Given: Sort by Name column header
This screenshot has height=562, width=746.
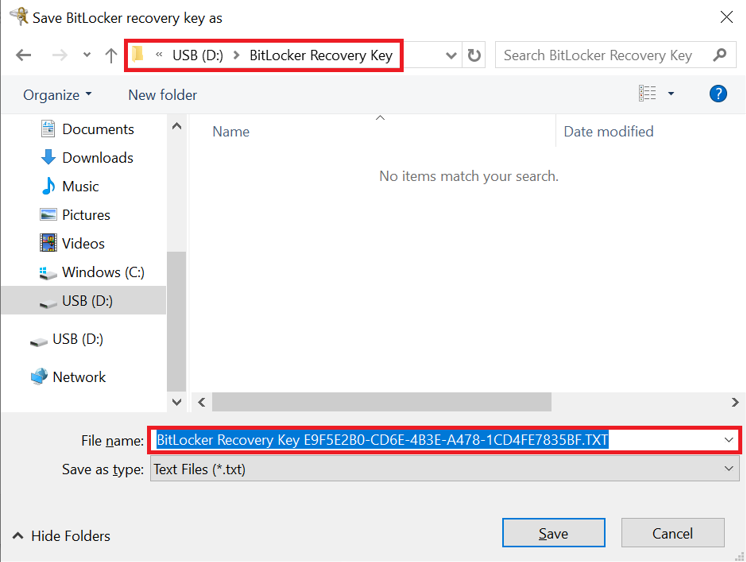Looking at the screenshot, I should click(231, 131).
